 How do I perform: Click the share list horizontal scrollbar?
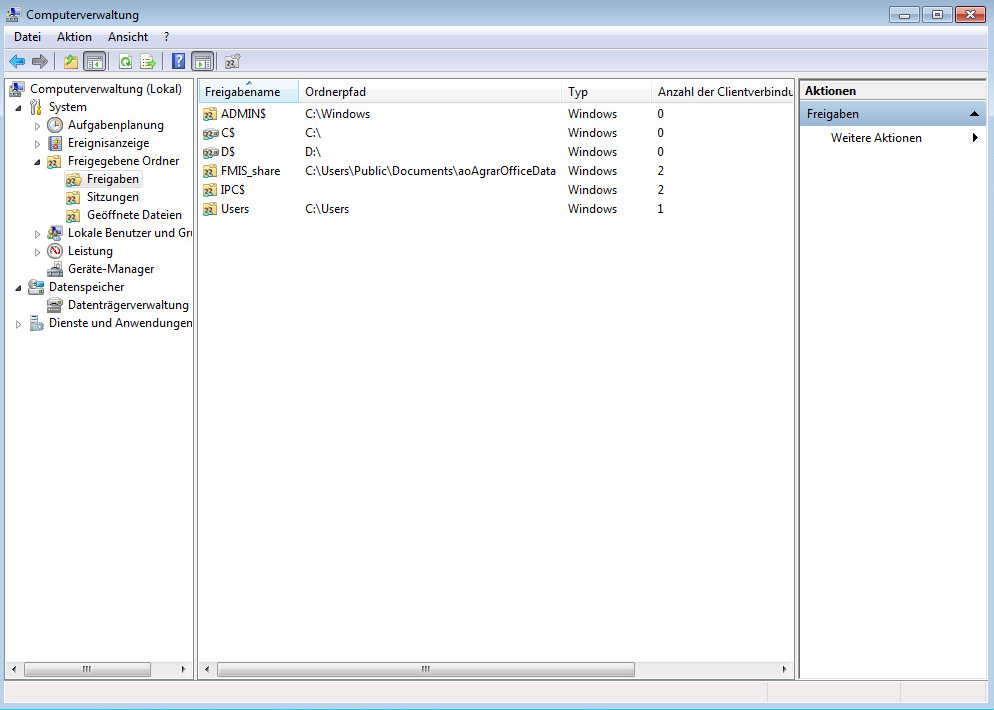(x=425, y=669)
